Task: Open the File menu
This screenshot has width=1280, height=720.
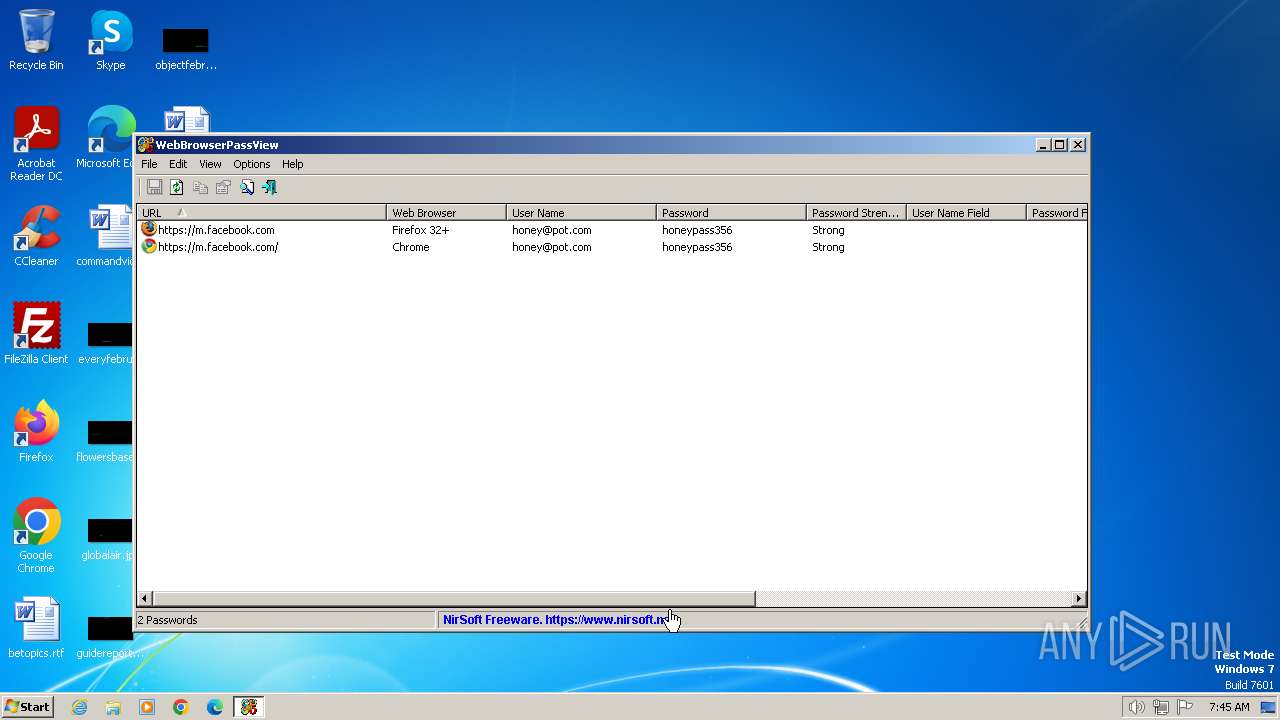Action: (149, 164)
